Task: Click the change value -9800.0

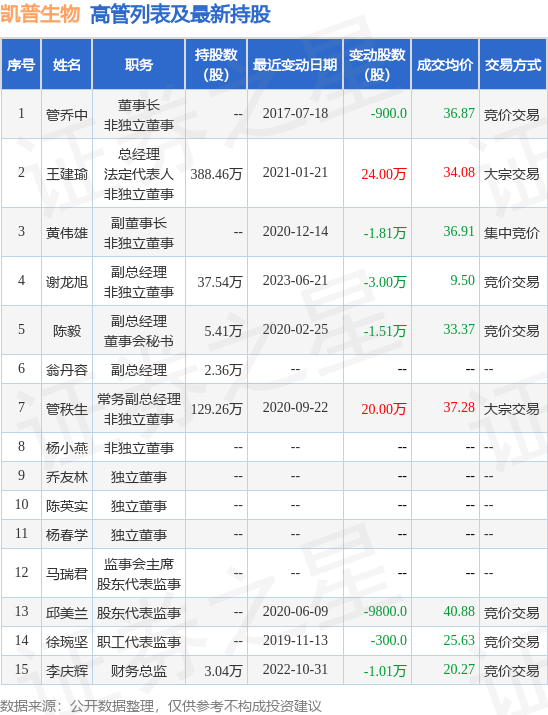Action: click(385, 611)
